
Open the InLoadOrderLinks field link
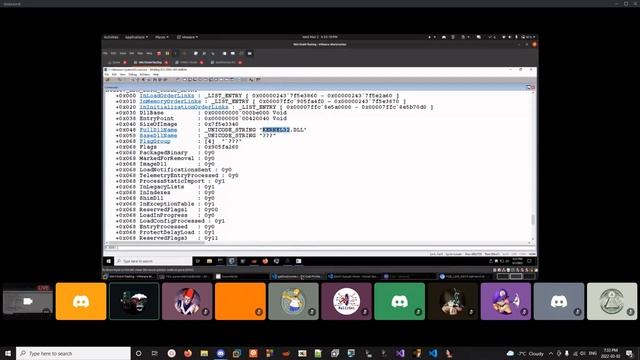point(167,96)
